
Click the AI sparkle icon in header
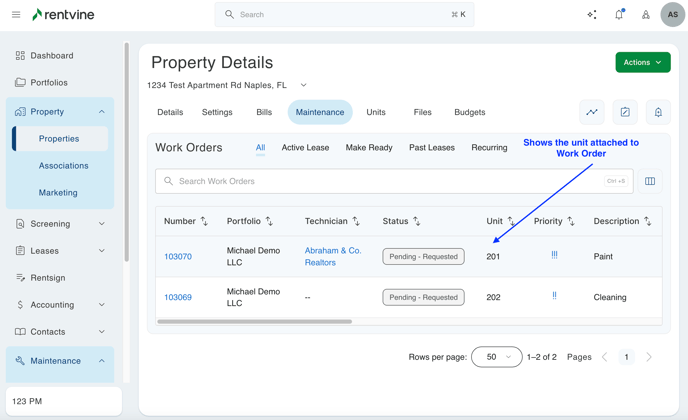(592, 15)
